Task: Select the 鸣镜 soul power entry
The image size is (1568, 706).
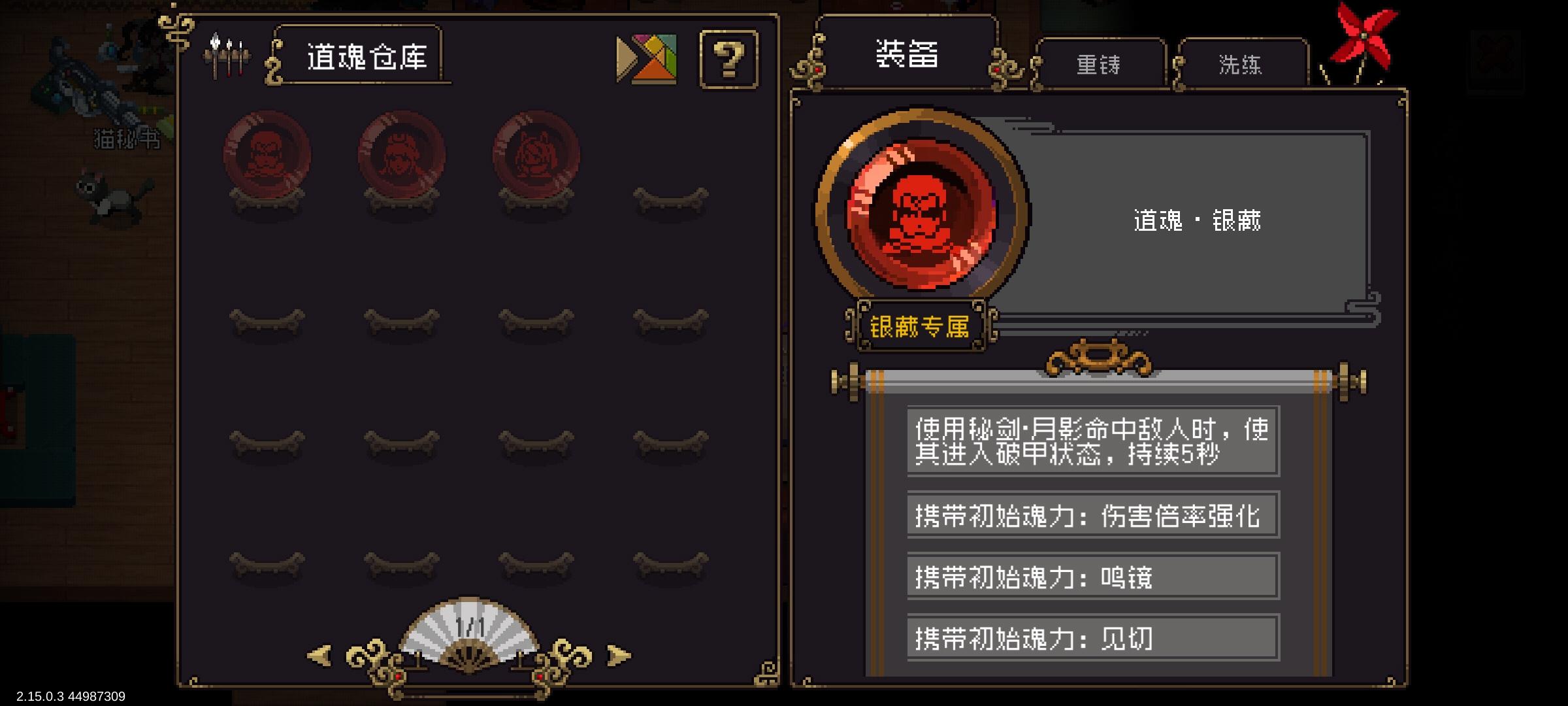Action: click(1093, 576)
